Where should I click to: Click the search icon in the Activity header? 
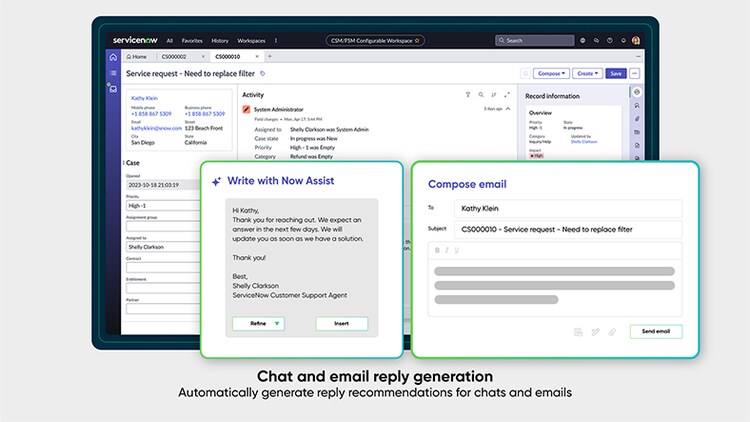pyautogui.click(x=481, y=95)
